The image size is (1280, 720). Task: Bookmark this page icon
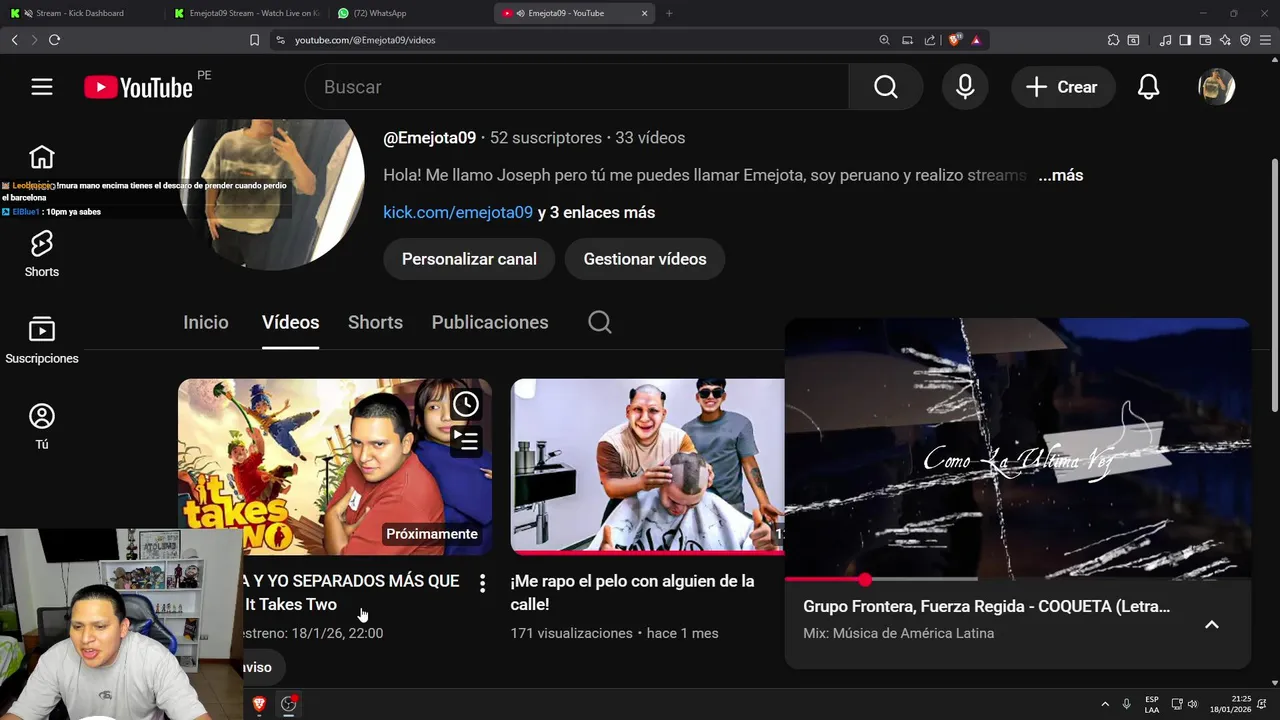(254, 40)
